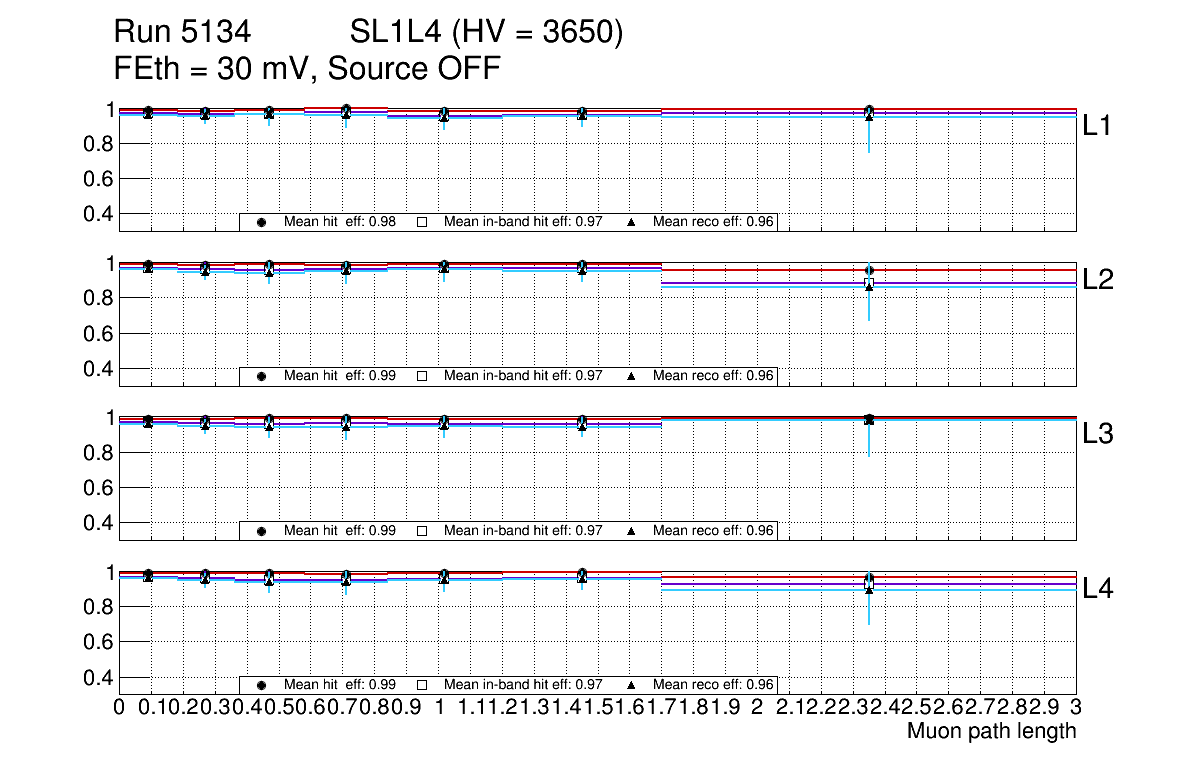The height and width of the screenshot is (772, 1196).
Task: Click the 'Muon path length' x-axis title
Action: click(x=991, y=731)
